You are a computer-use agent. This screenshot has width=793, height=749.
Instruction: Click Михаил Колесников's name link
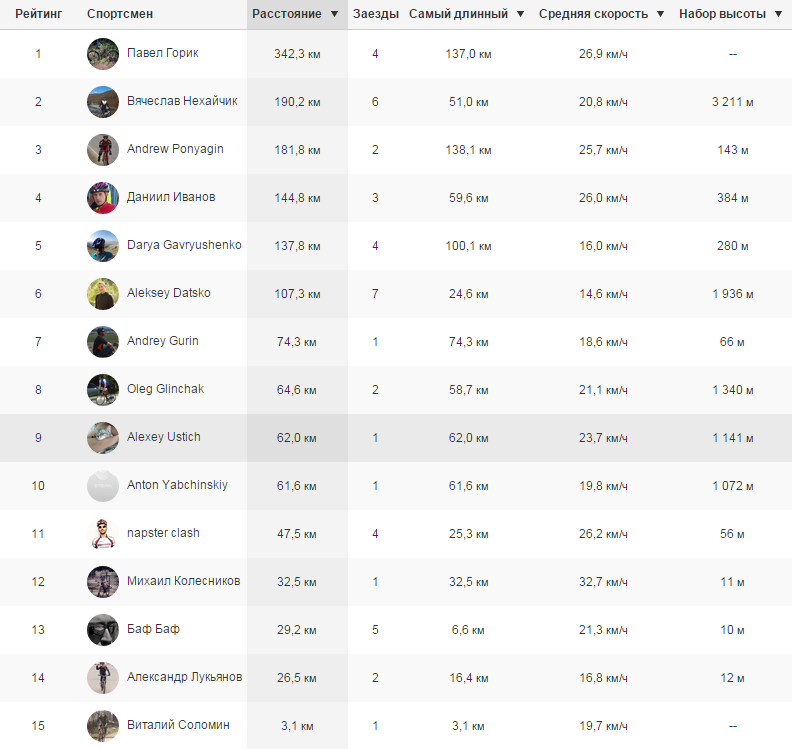point(183,581)
